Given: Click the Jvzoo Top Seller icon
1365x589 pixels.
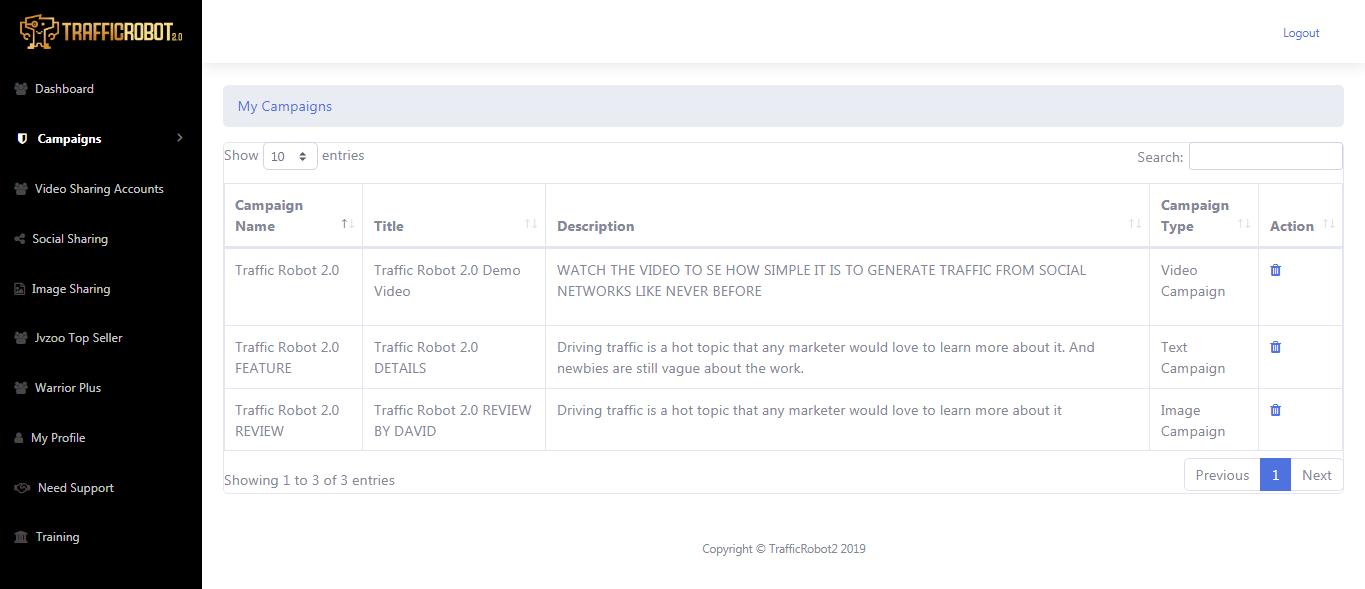Looking at the screenshot, I should [x=21, y=338].
